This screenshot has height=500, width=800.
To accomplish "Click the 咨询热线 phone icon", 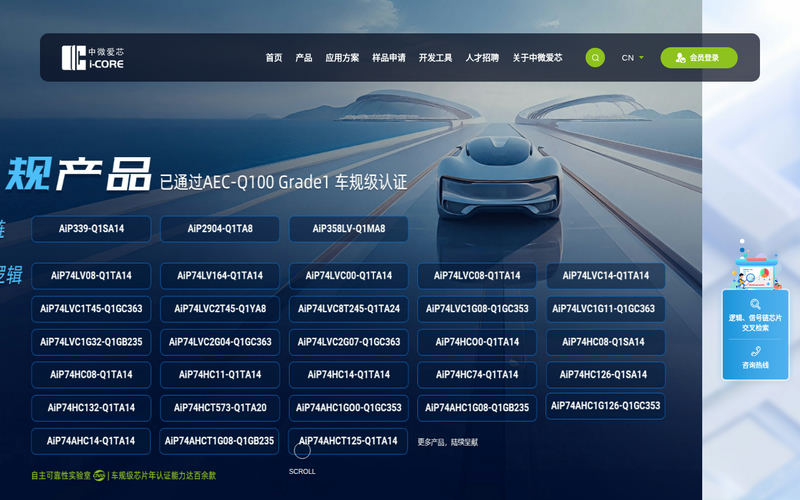I will pos(756,351).
